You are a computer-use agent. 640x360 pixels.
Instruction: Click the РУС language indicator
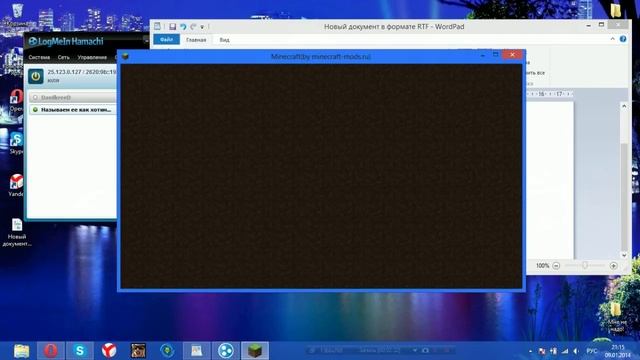coord(591,351)
